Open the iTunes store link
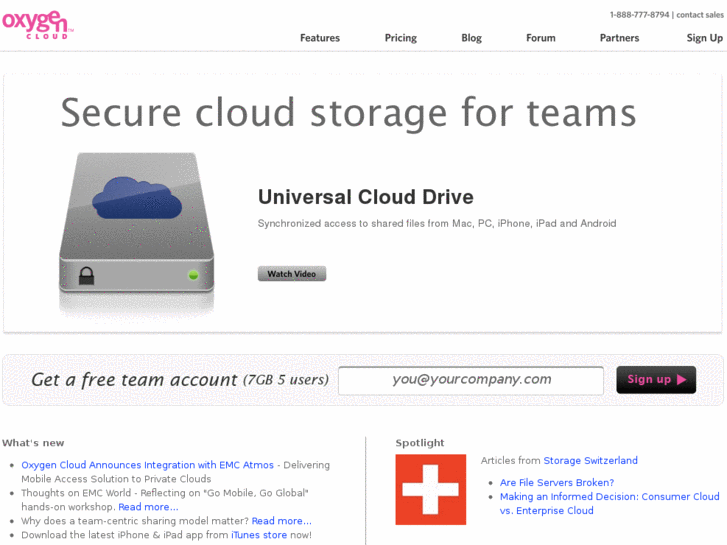Screen dimensions: 727x545 click(x=259, y=535)
